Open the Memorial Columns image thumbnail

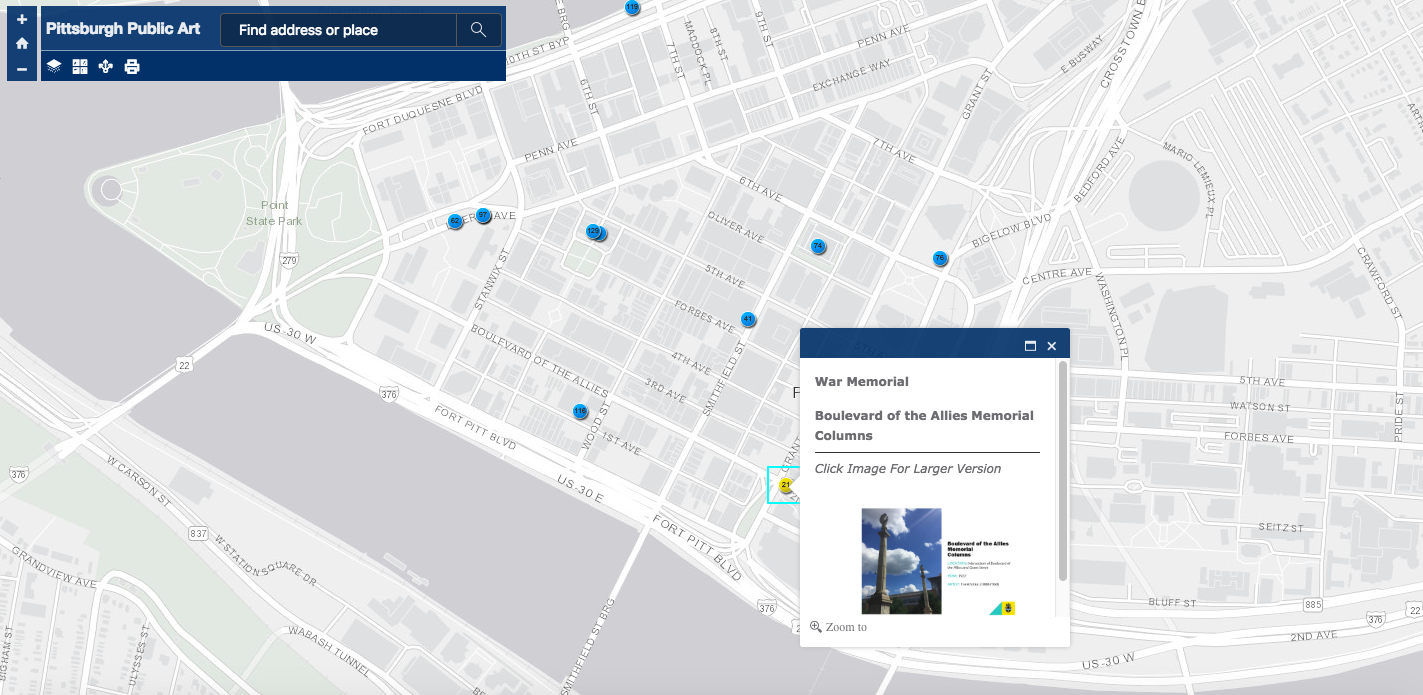tap(938, 561)
